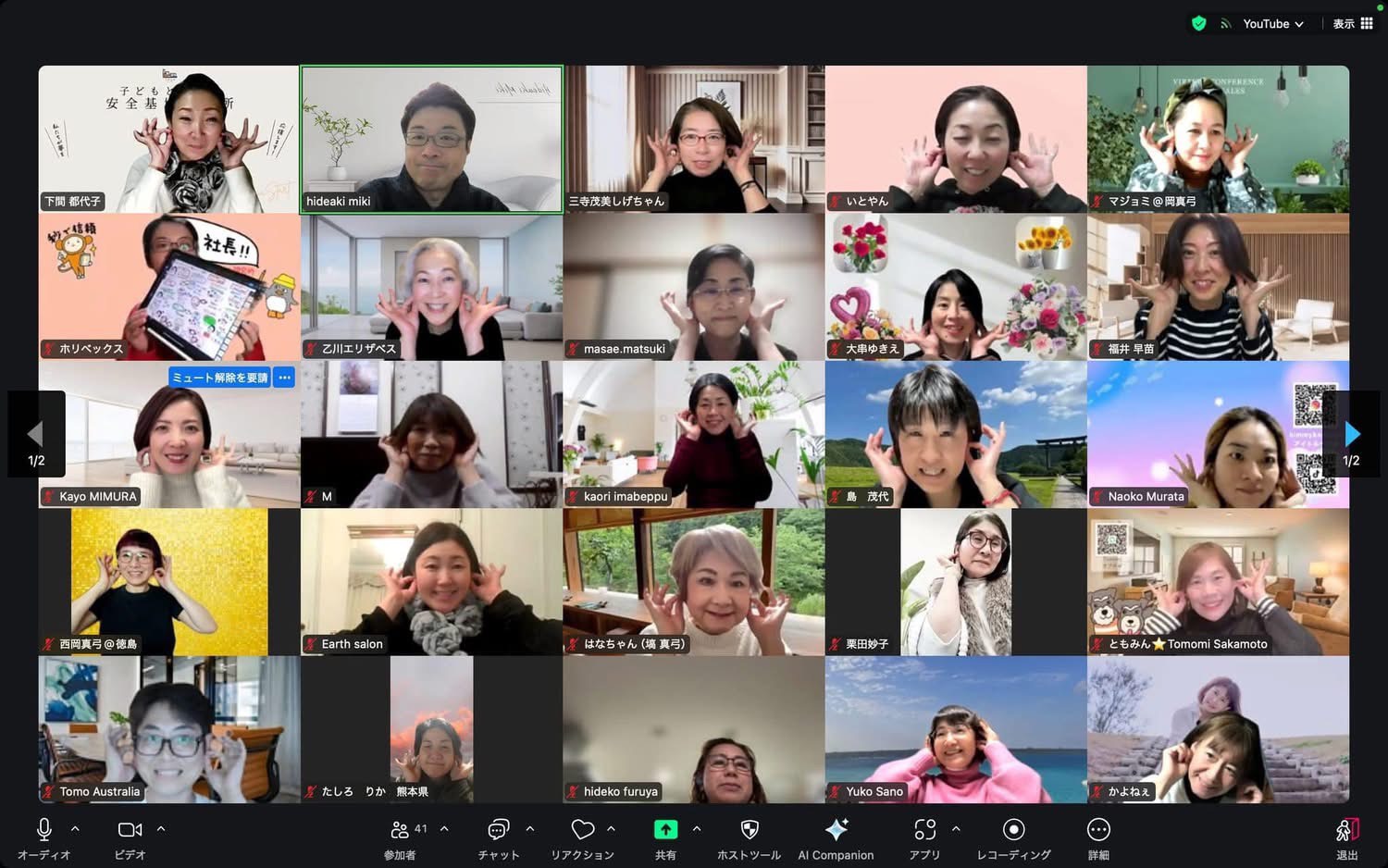The image size is (1388, 868).
Task: Go to next gallery page with right arrow
Action: 1352,433
